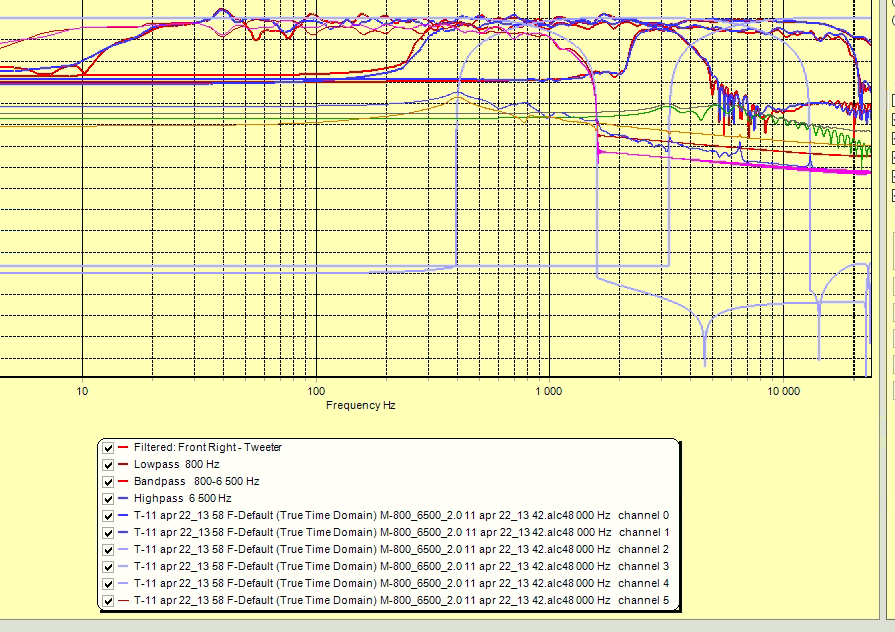Select the 'Filtered: Front Right - Tweeter' legend label
This screenshot has width=895, height=632.
tap(208, 447)
